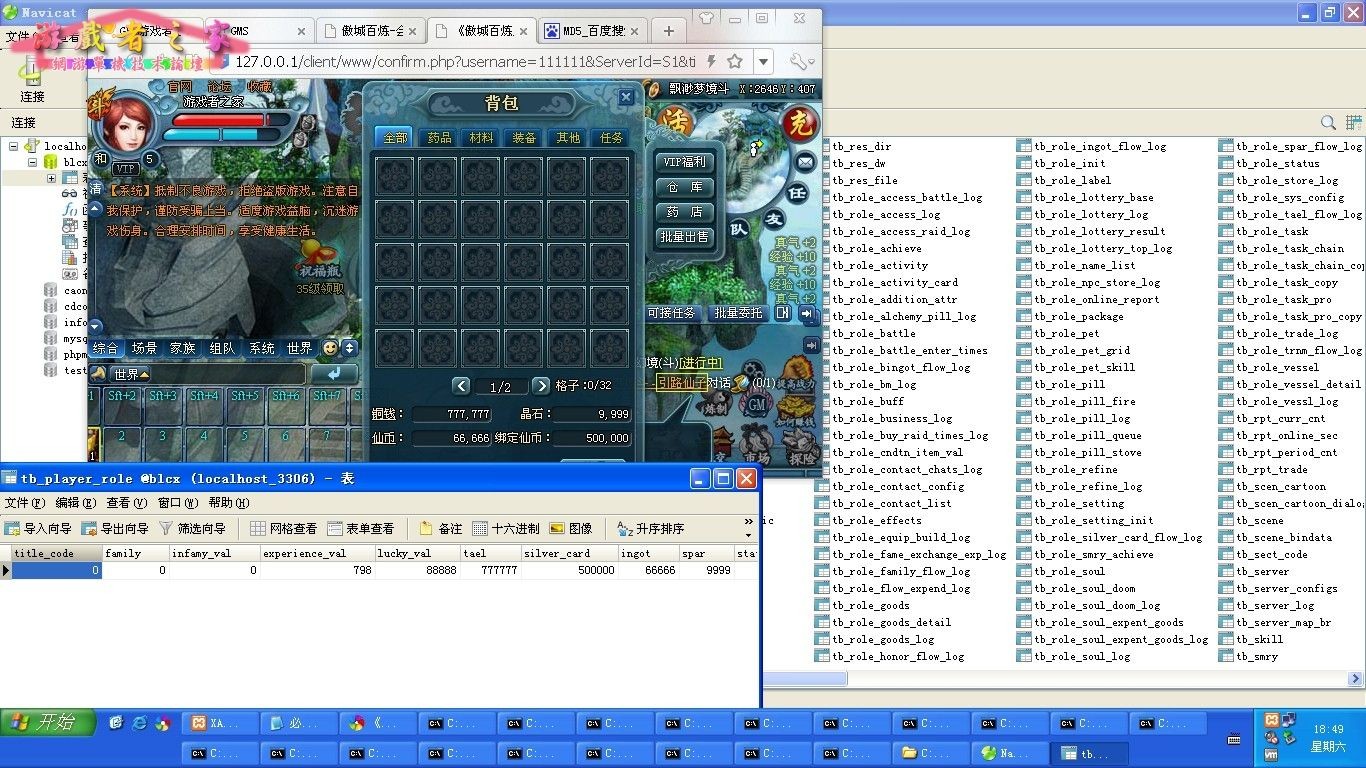Click the 可接任务 button
This screenshot has height=768, width=1366.
click(672, 313)
